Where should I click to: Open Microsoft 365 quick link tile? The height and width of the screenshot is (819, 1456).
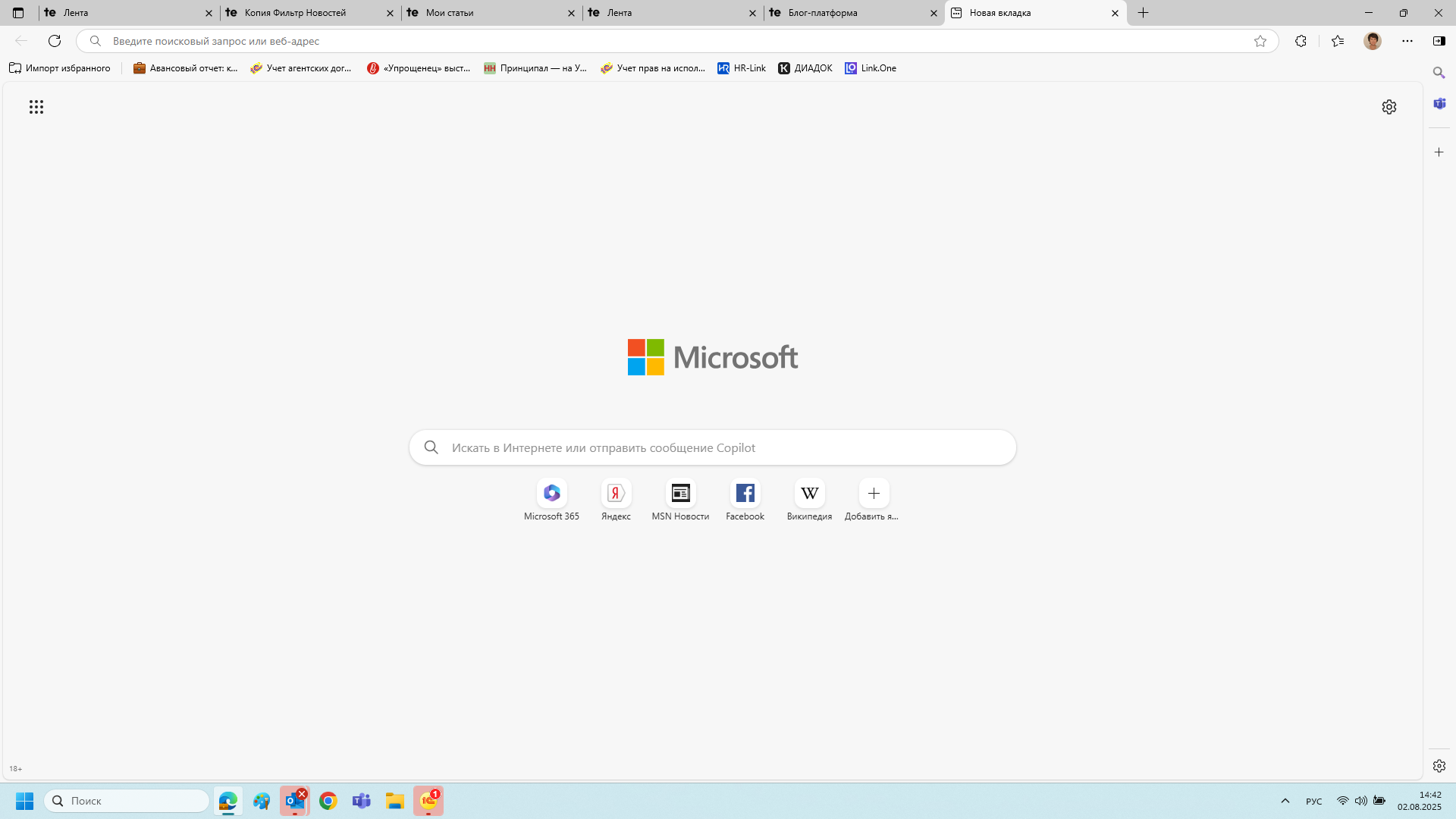[x=551, y=494]
